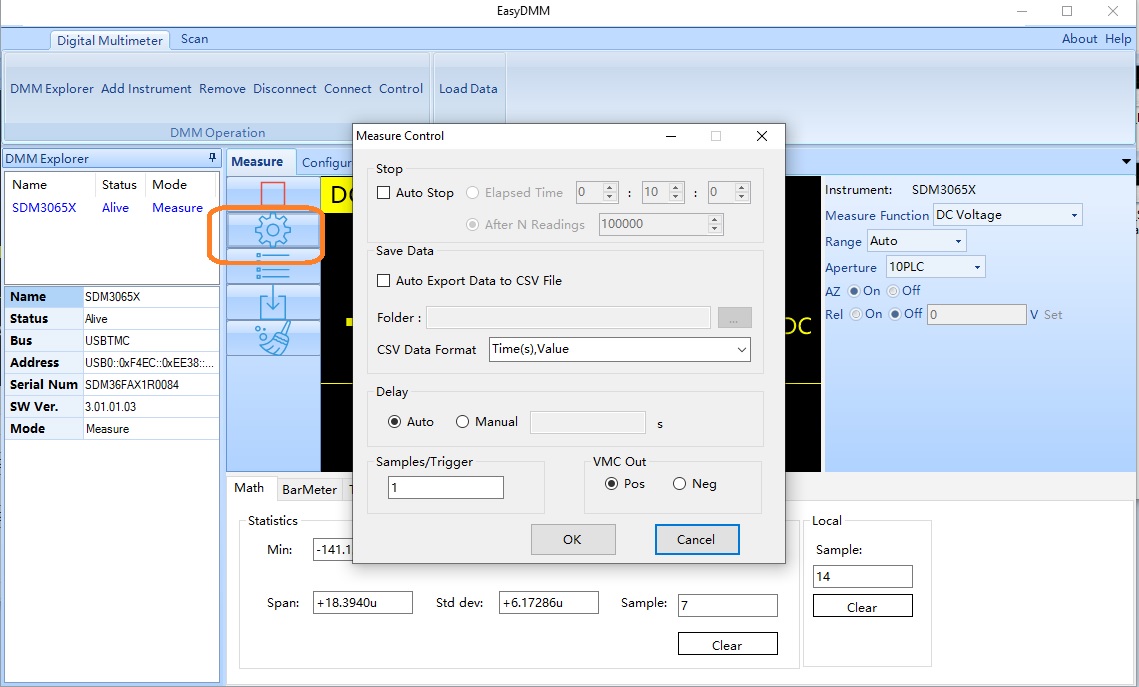
Task: Click the folder browse '...' button
Action: 734,318
